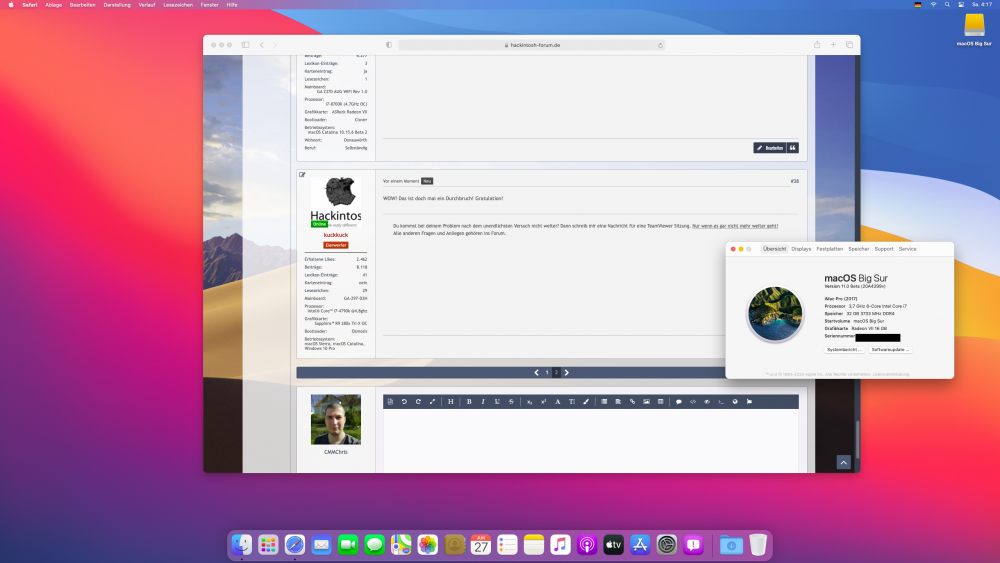
Task: Apply italic formatting in the reply editor
Action: [x=483, y=402]
